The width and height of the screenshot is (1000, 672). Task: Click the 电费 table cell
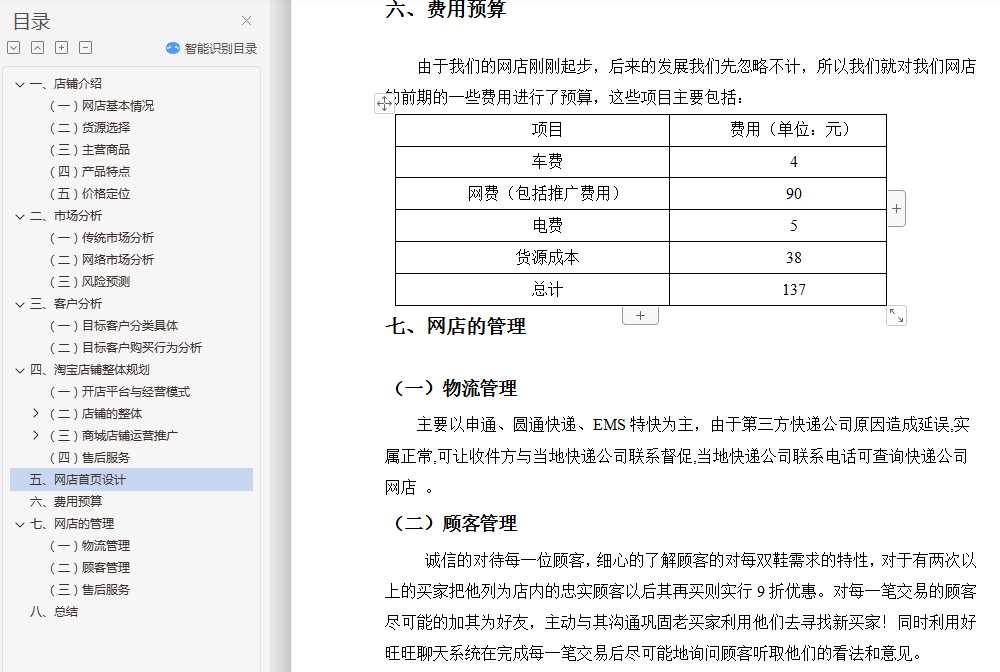point(533,225)
